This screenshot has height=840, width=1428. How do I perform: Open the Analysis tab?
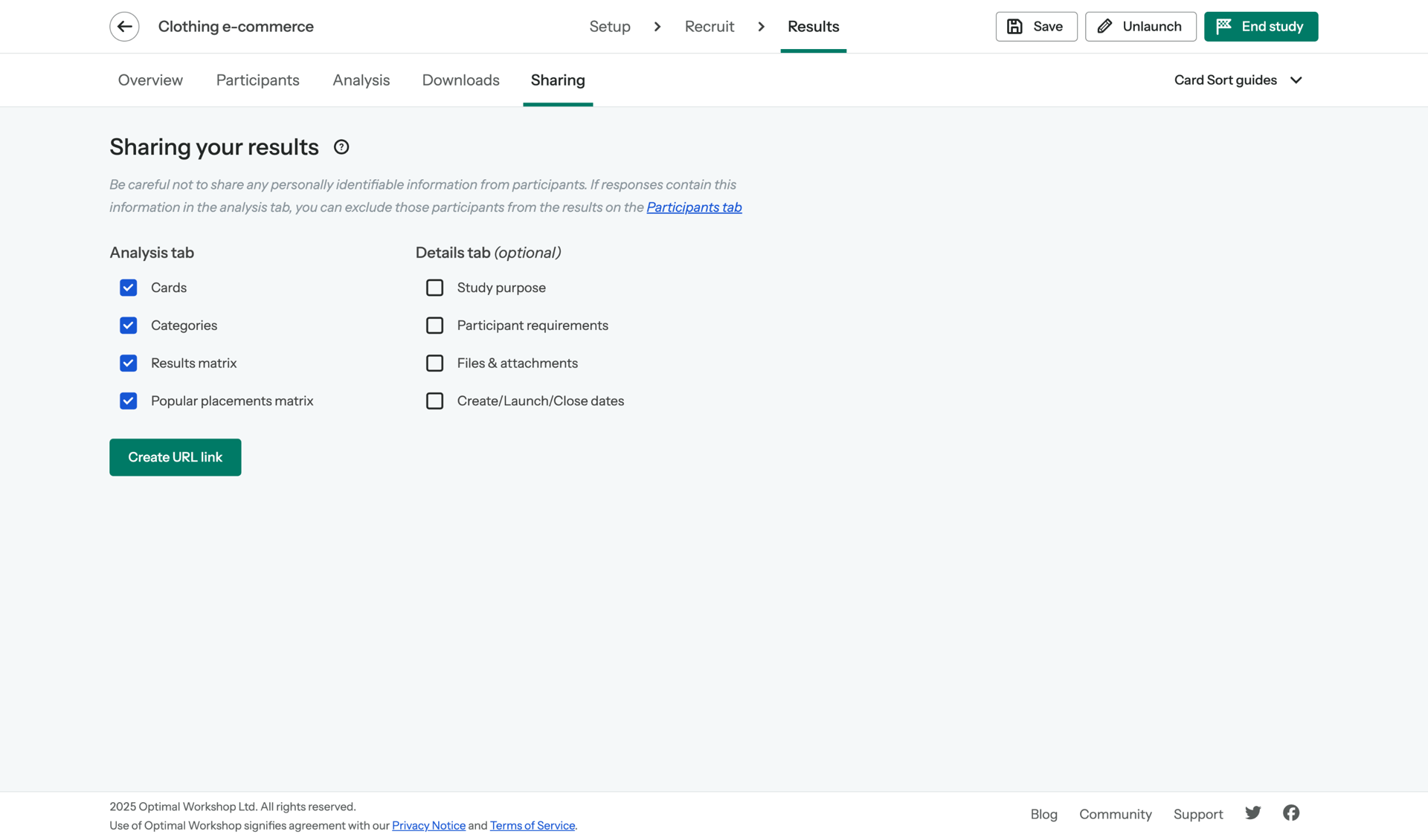[x=361, y=80]
